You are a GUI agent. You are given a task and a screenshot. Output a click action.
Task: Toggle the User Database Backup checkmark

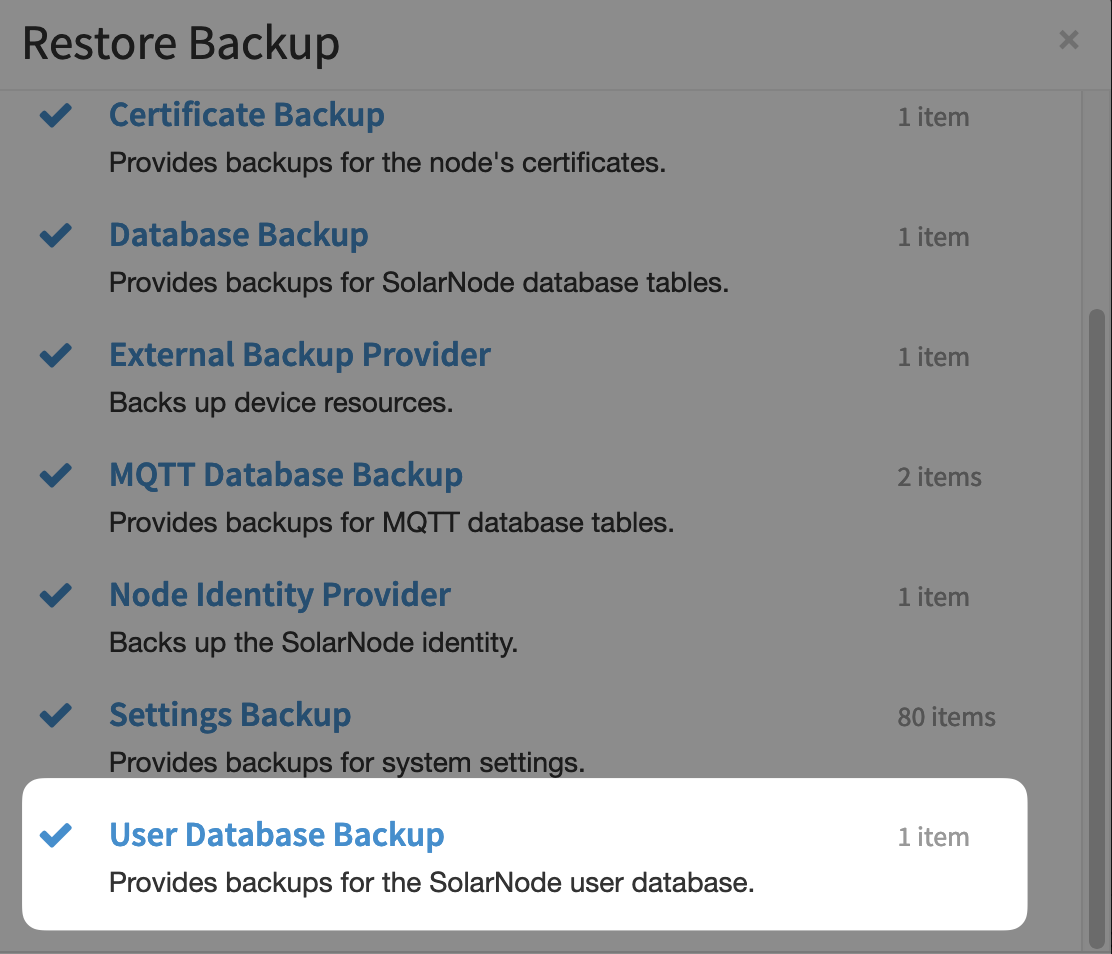55,835
